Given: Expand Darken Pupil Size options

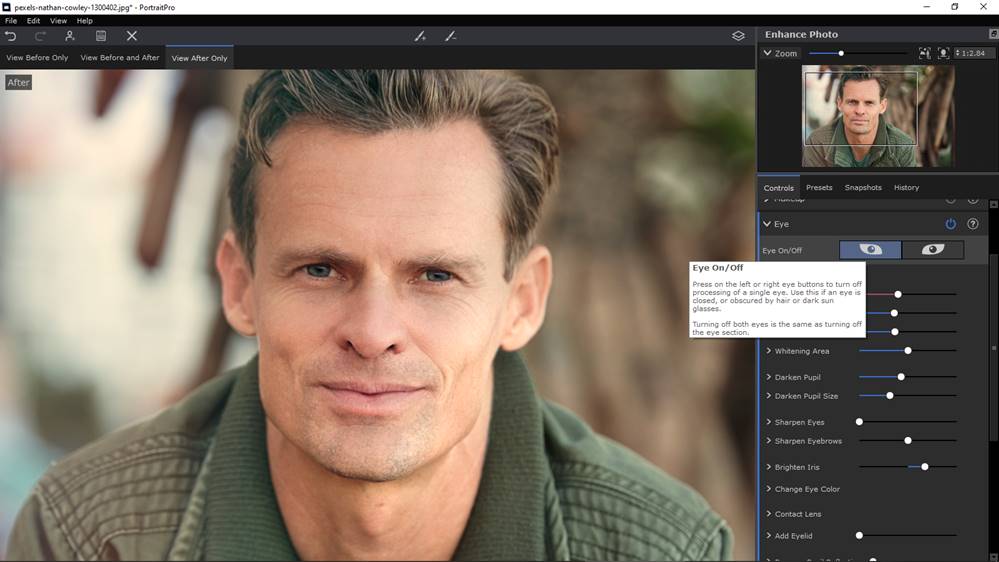Looking at the screenshot, I should point(769,396).
